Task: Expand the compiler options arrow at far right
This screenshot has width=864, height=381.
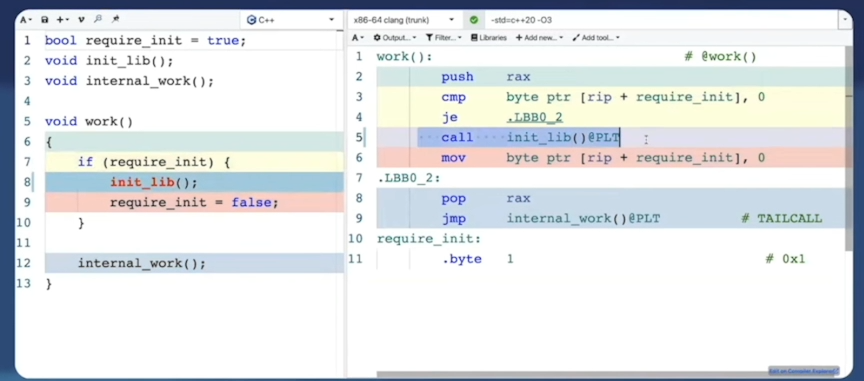Action: point(845,20)
